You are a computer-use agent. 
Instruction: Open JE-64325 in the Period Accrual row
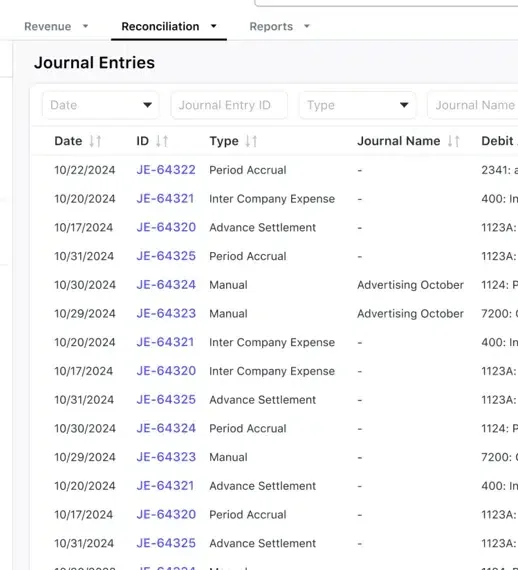[166, 256]
